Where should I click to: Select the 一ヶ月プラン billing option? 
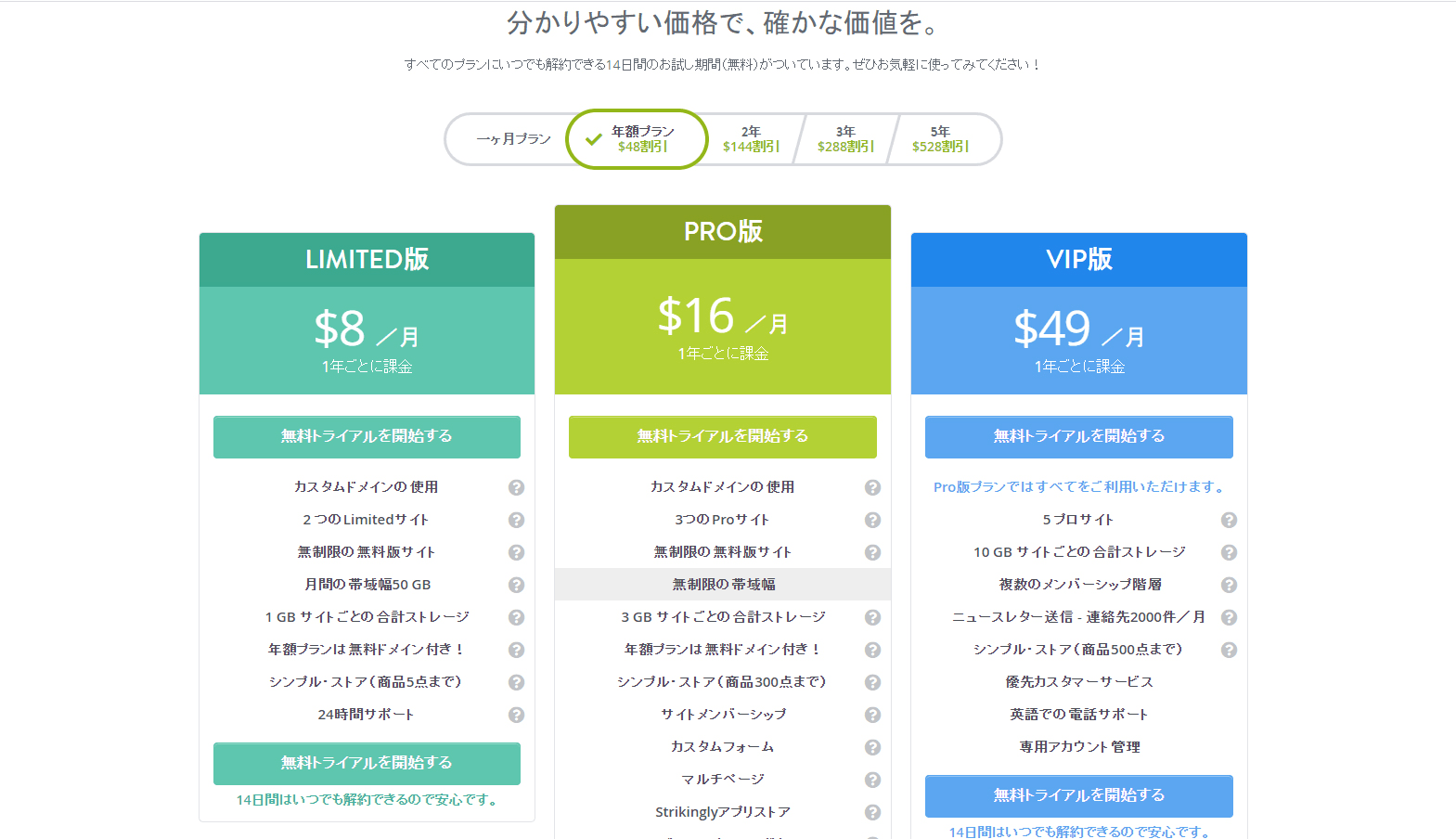click(x=513, y=139)
